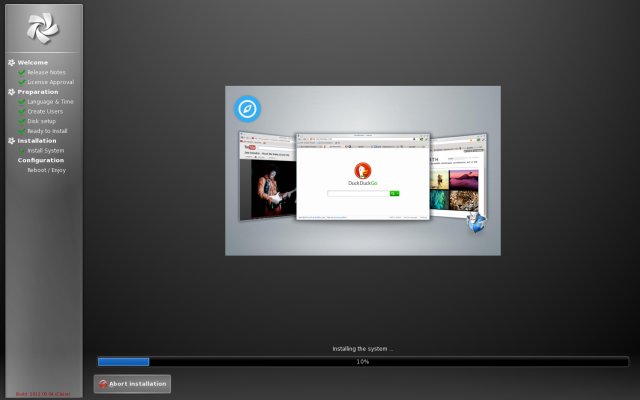Select the Language & Time step

coord(50,102)
